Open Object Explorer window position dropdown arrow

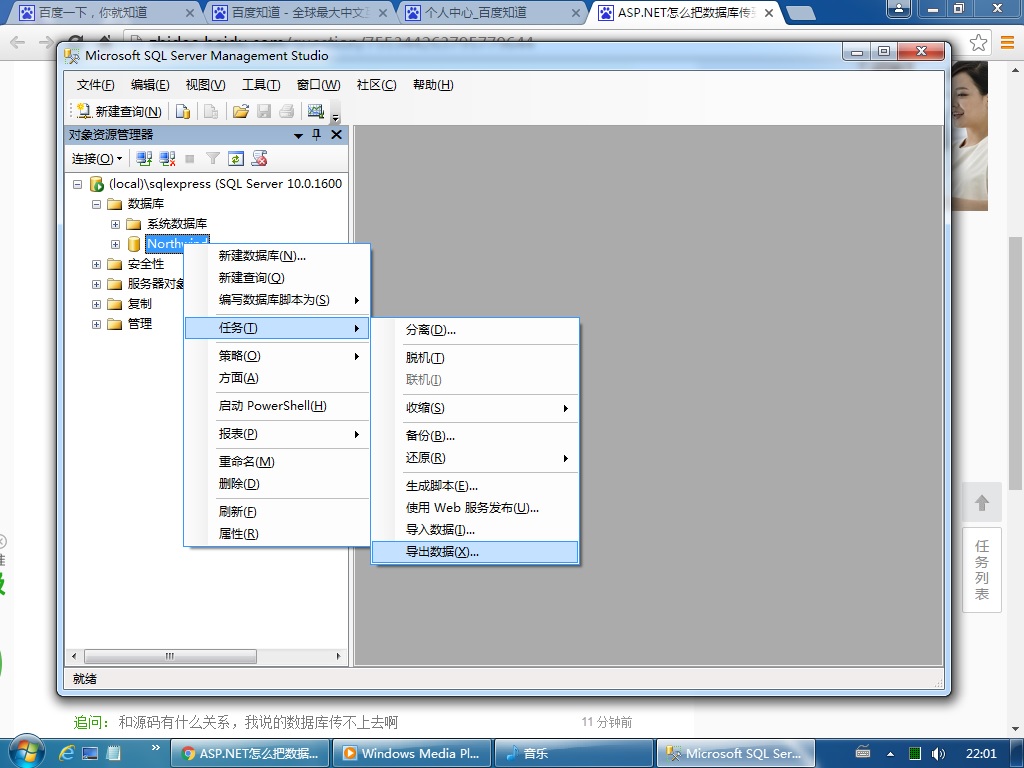[298, 135]
